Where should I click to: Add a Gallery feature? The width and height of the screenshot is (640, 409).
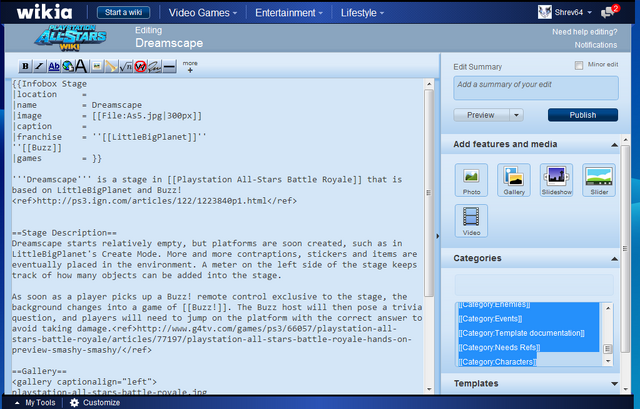click(514, 180)
